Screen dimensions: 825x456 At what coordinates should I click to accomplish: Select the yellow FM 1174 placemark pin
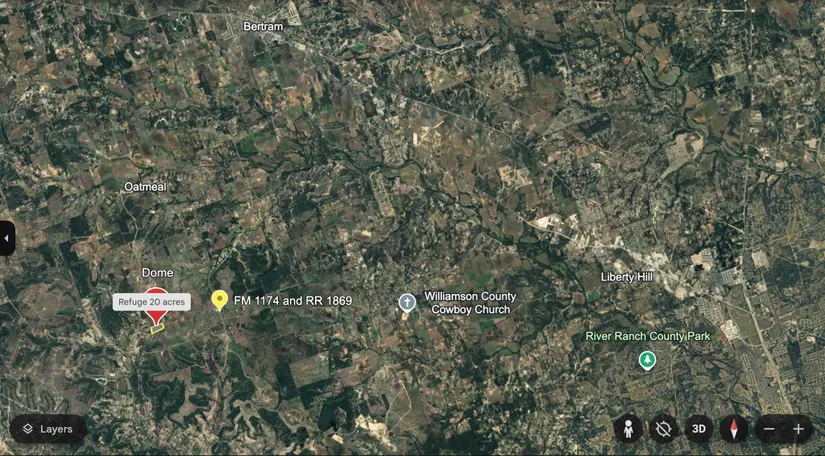point(219,300)
